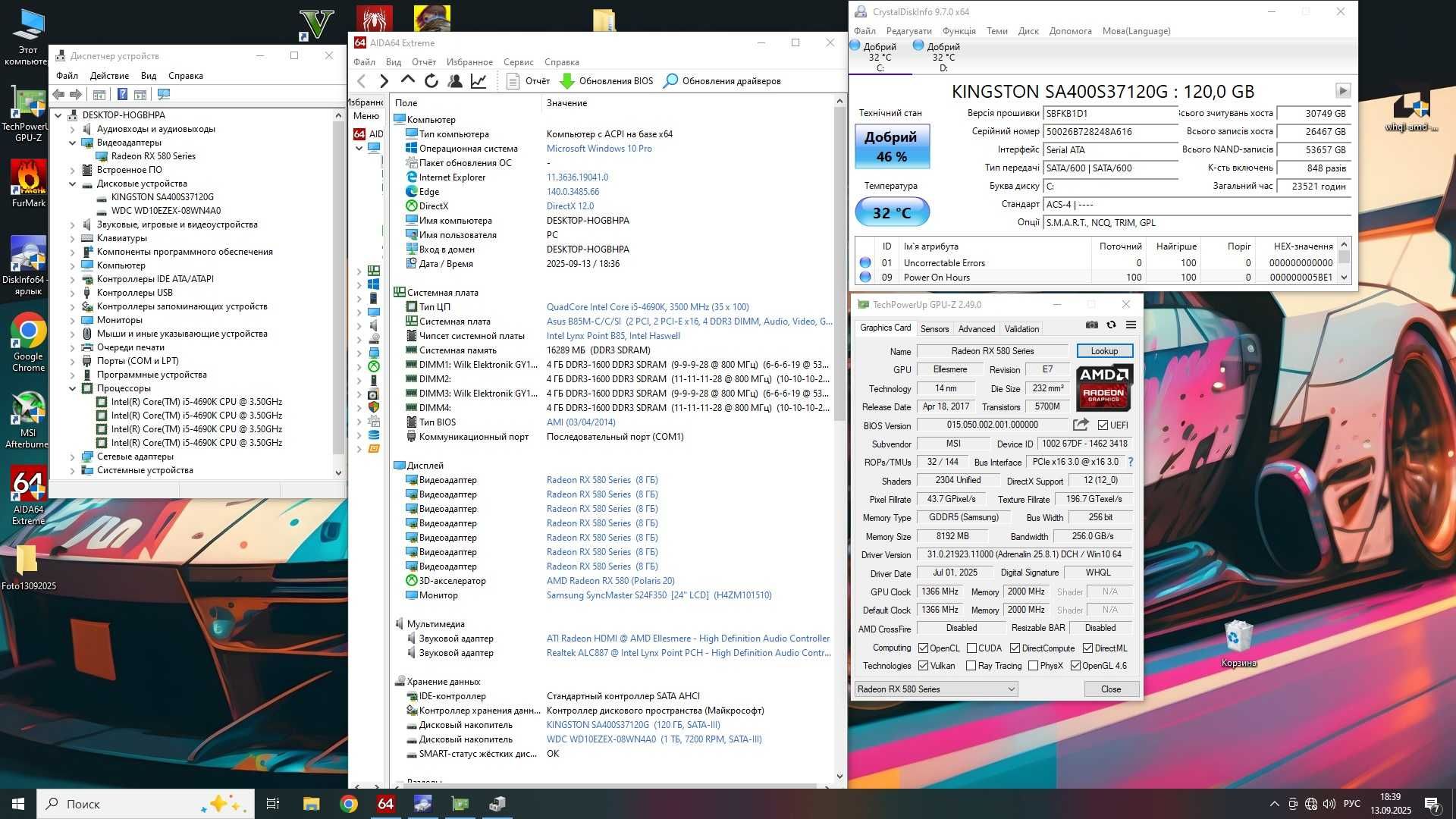Click Device Manager back arrow

pos(58,94)
